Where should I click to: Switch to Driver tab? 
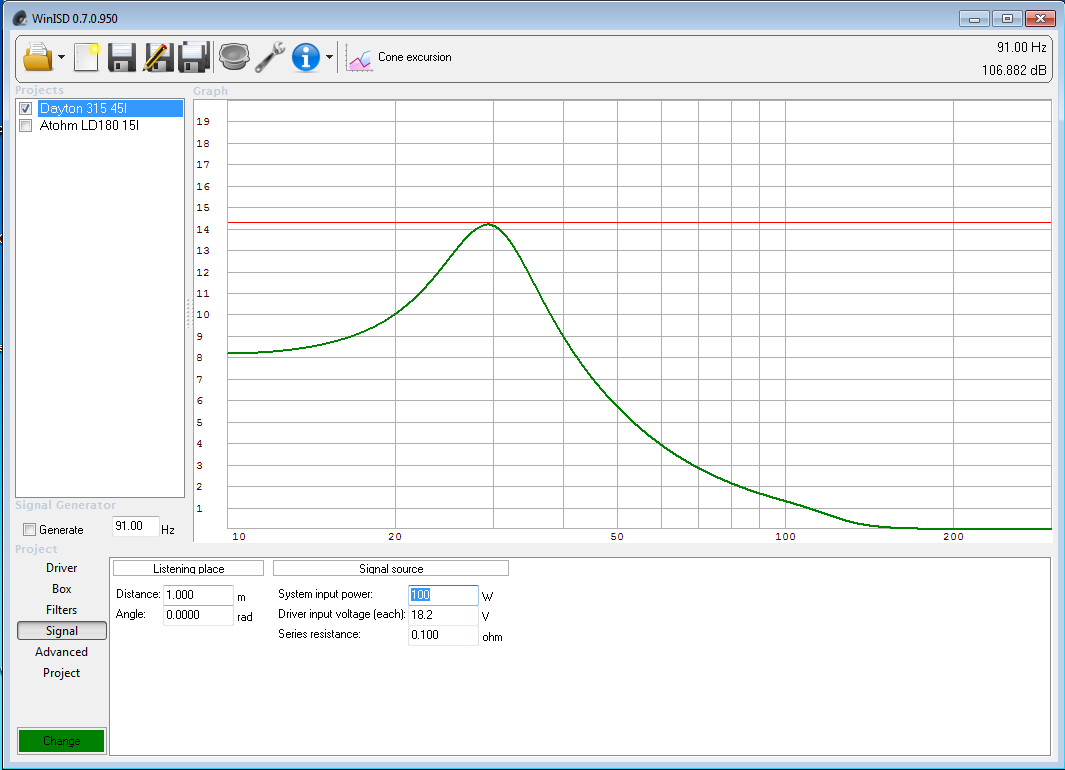tap(61, 568)
